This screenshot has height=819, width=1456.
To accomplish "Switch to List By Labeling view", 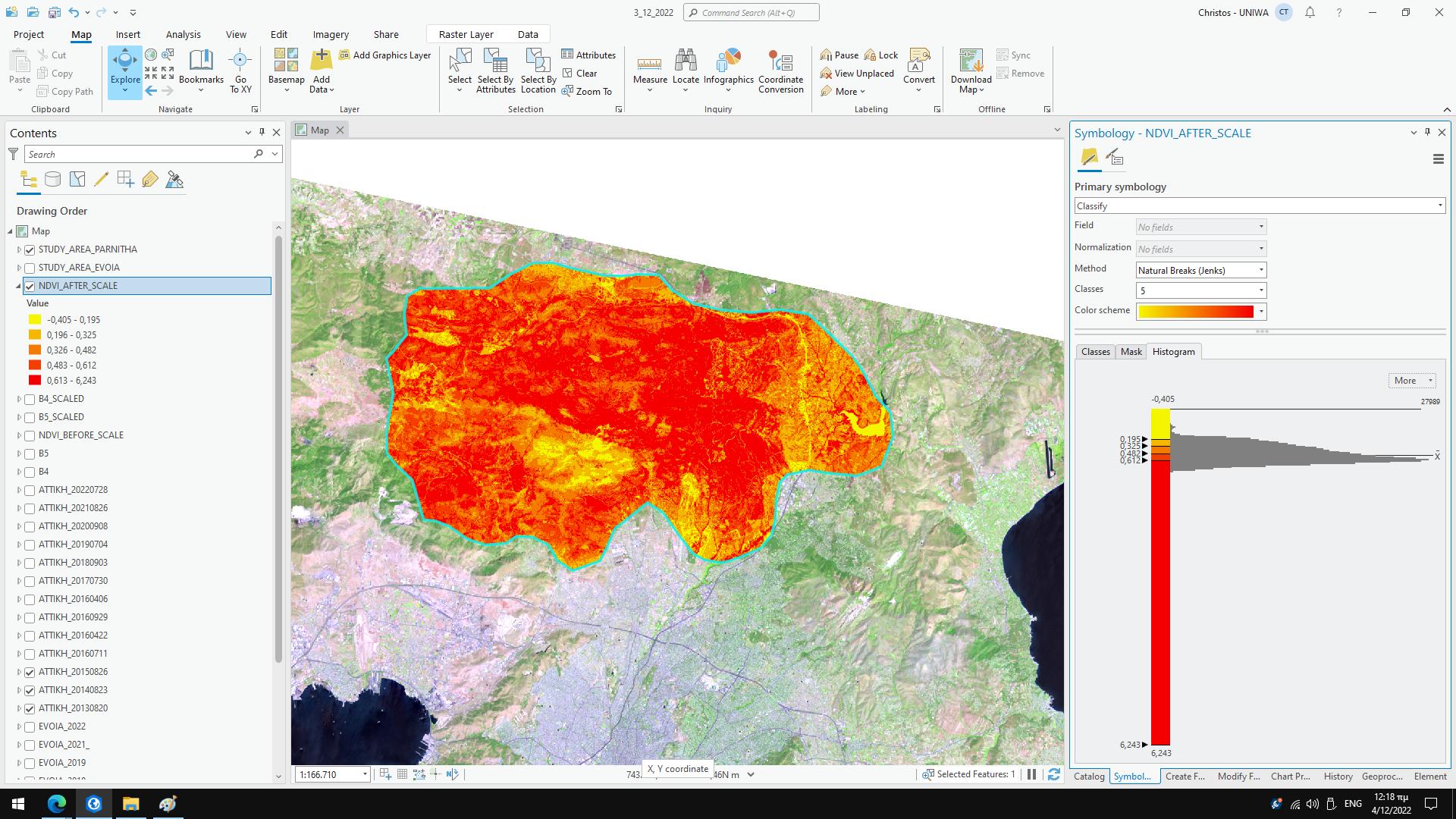I will point(150,180).
